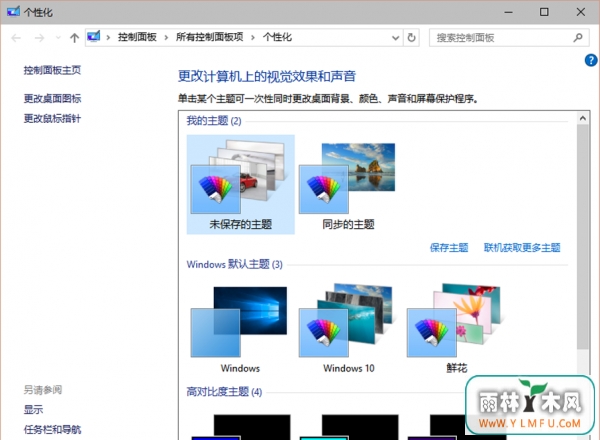Click the theme list scroll up arrow

pos(583,118)
